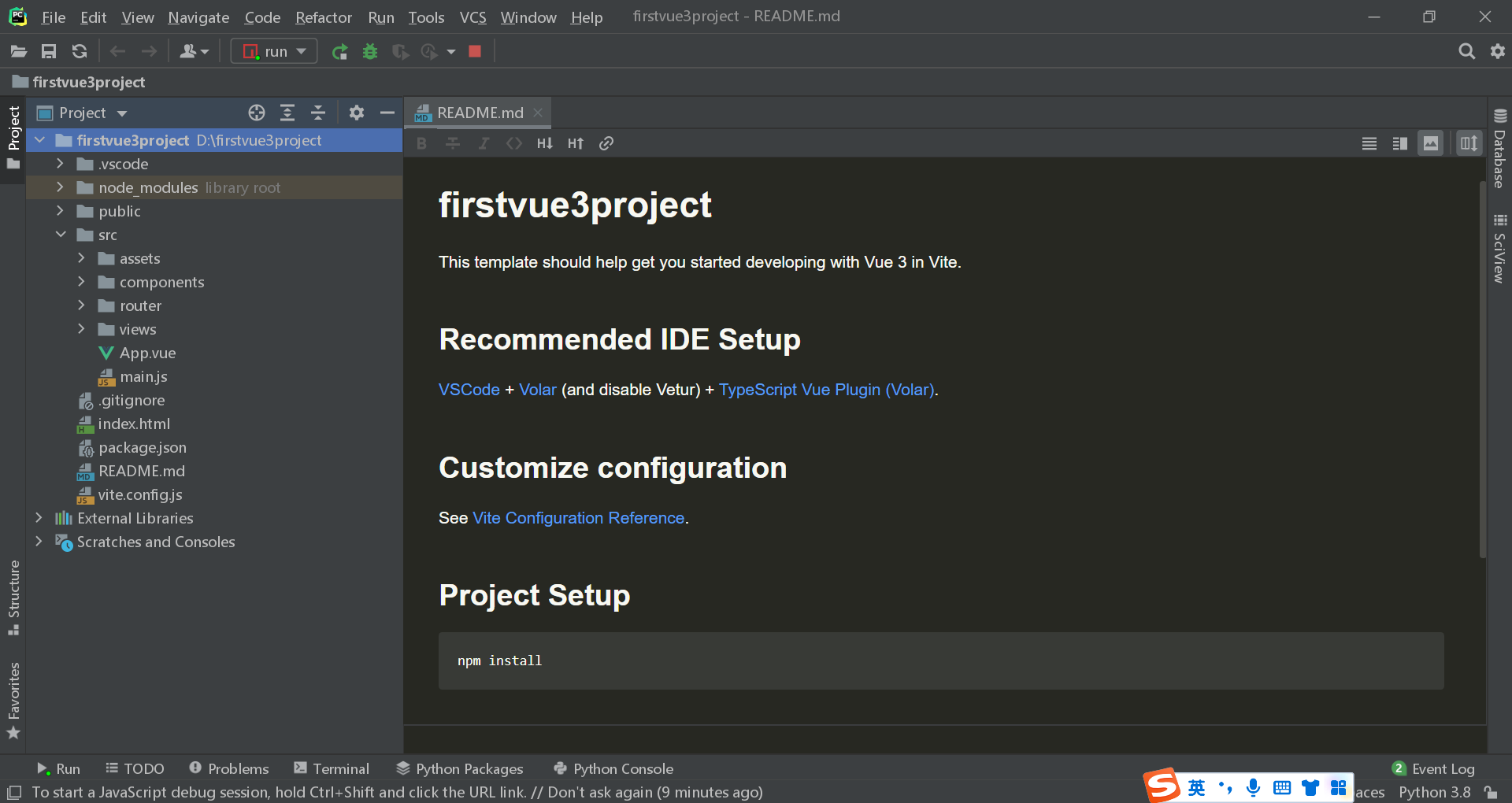
Task: Expand the public folder
Action: click(x=60, y=211)
